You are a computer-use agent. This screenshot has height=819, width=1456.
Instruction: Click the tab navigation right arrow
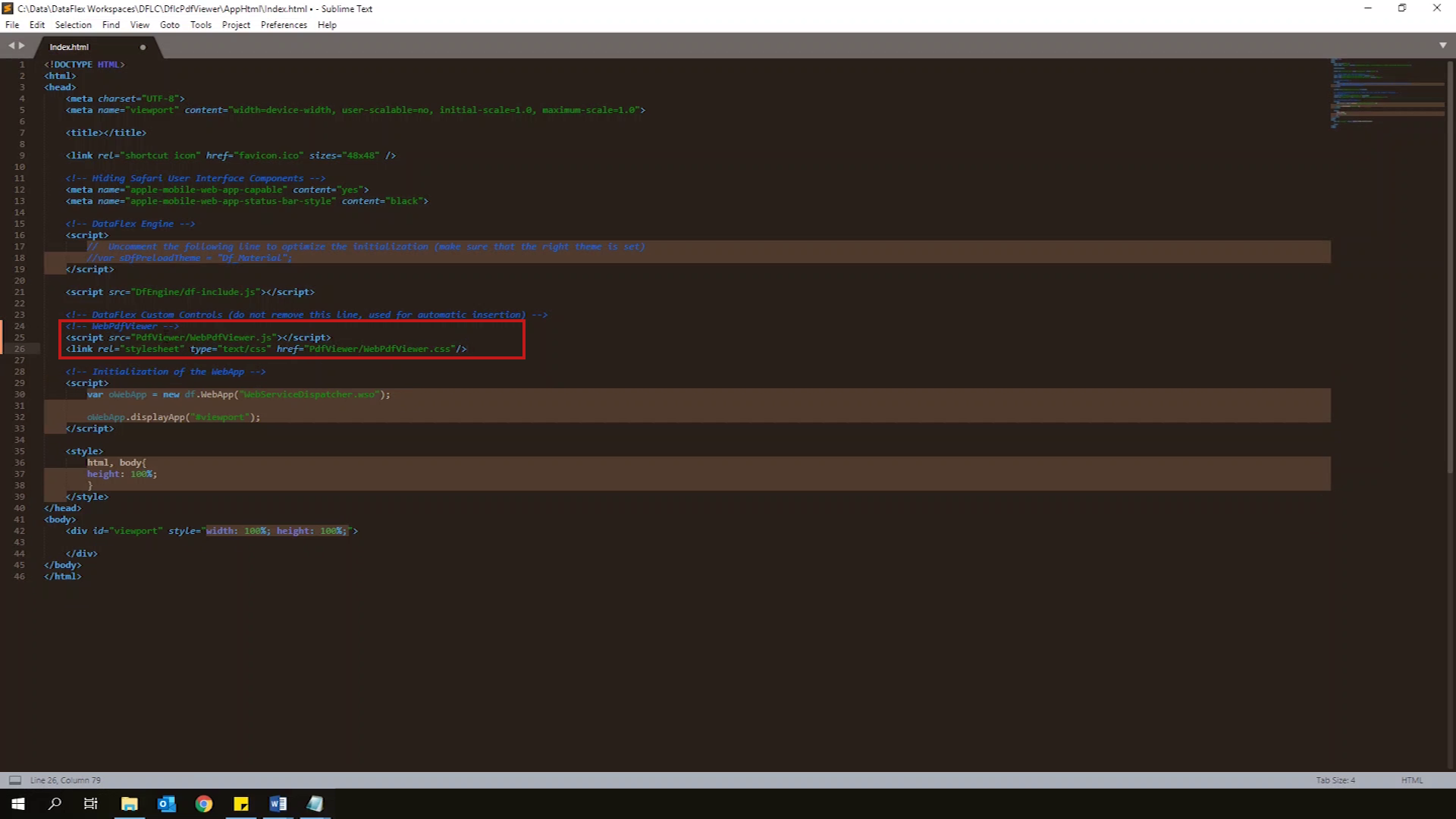click(22, 45)
